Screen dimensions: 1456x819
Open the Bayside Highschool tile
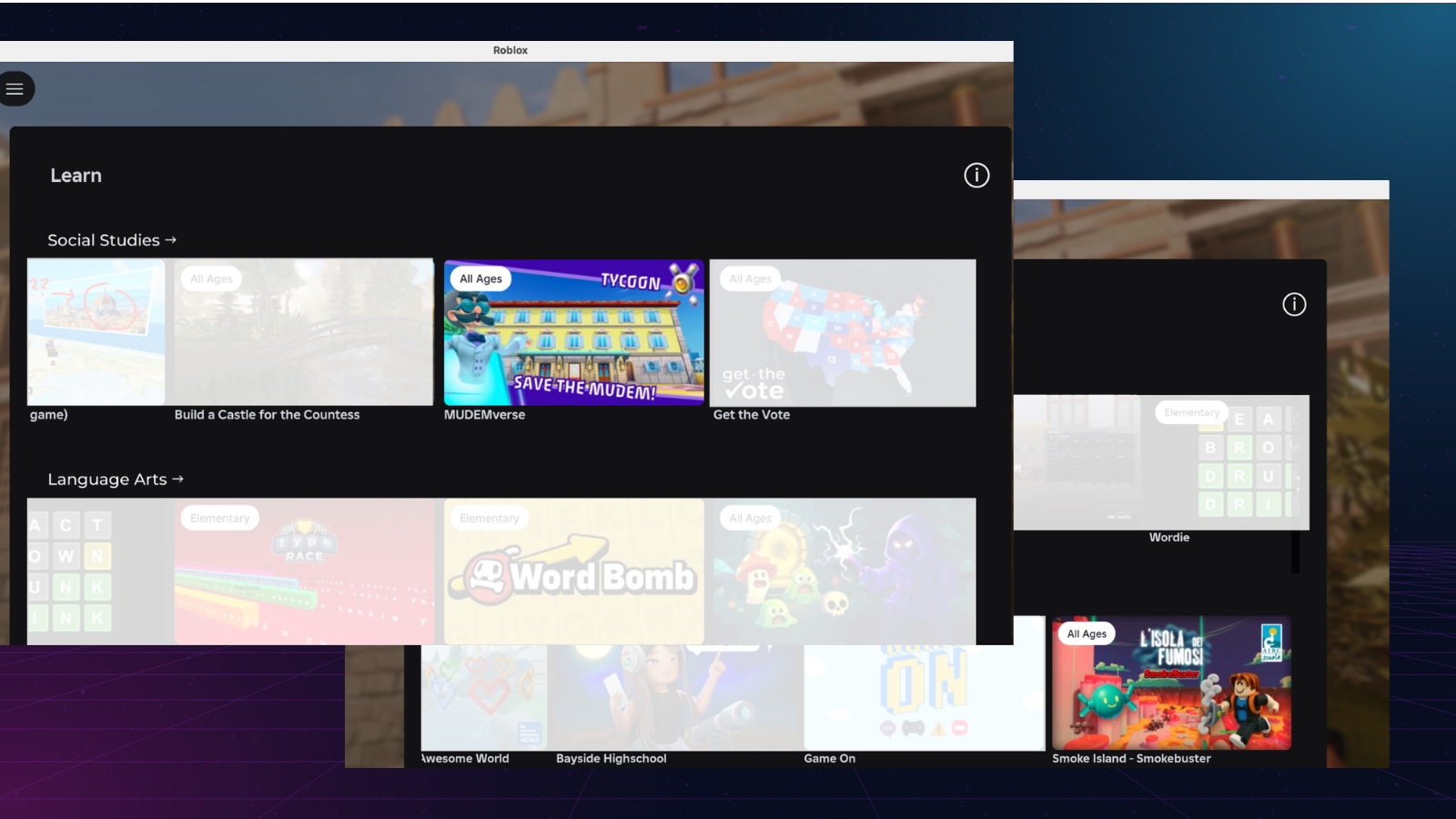click(675, 698)
